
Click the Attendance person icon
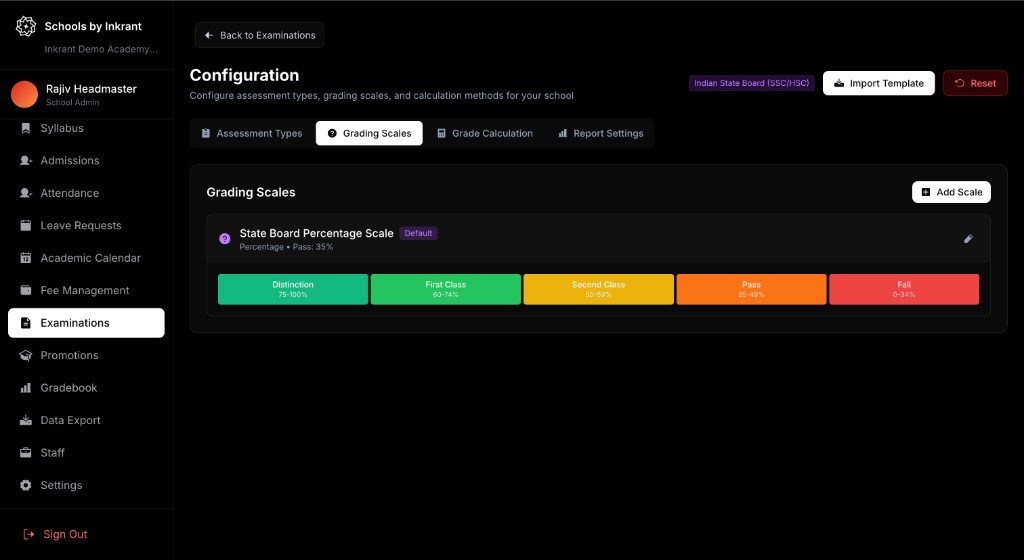pyautogui.click(x=25, y=193)
